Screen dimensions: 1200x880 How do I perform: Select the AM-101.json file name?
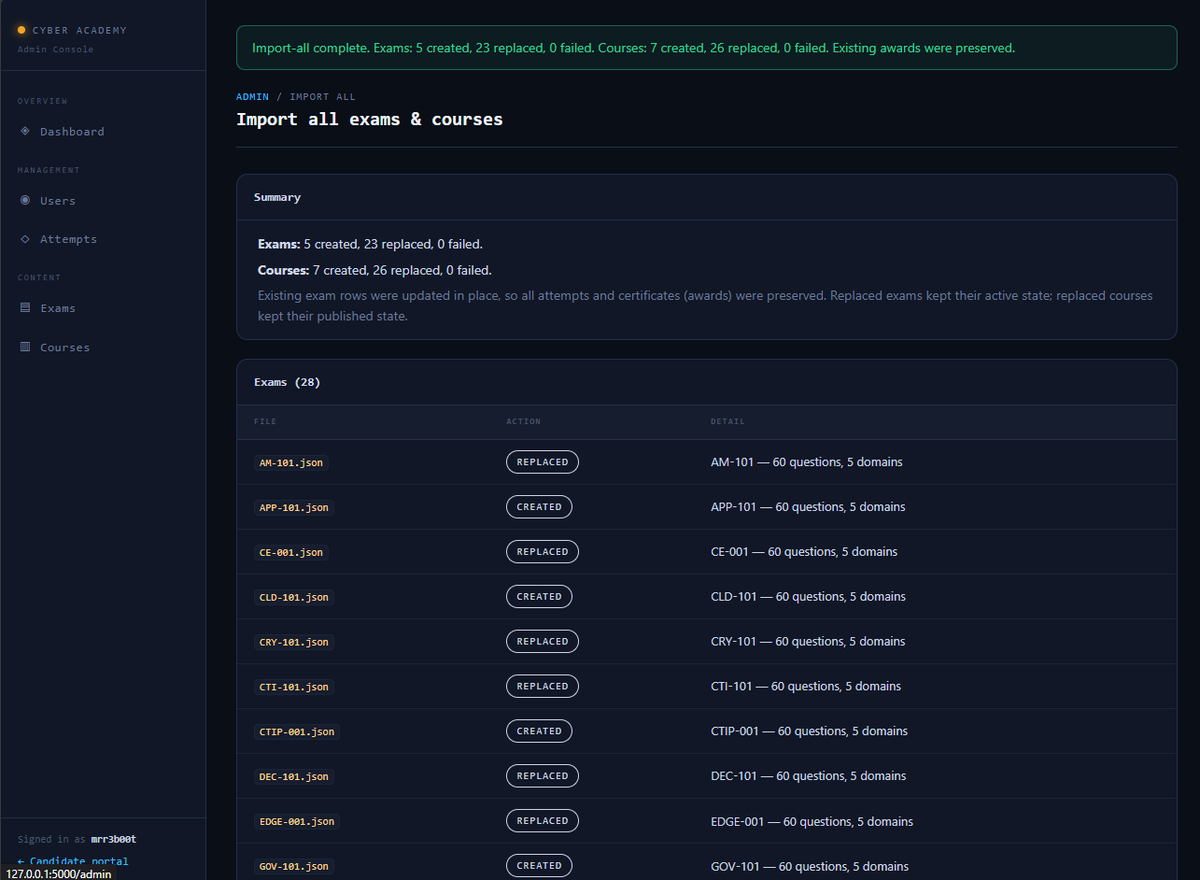(290, 462)
